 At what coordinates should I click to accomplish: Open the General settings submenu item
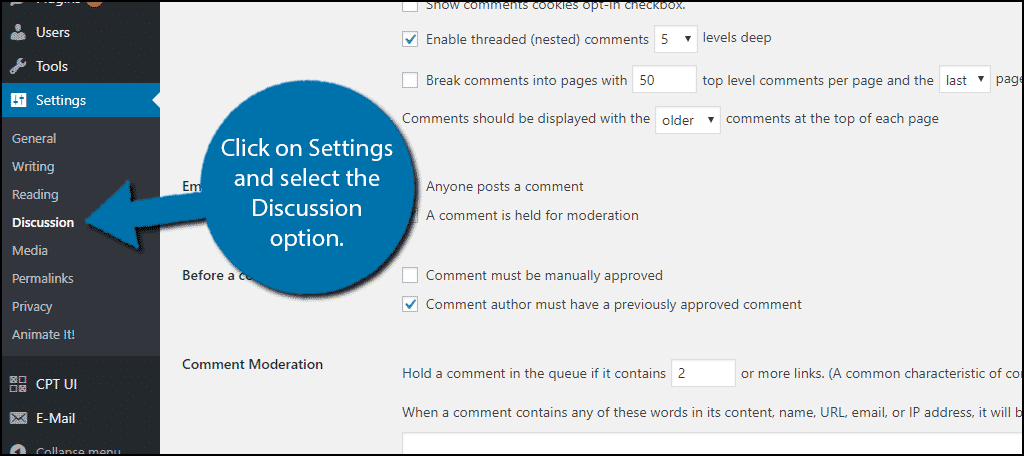(34, 138)
